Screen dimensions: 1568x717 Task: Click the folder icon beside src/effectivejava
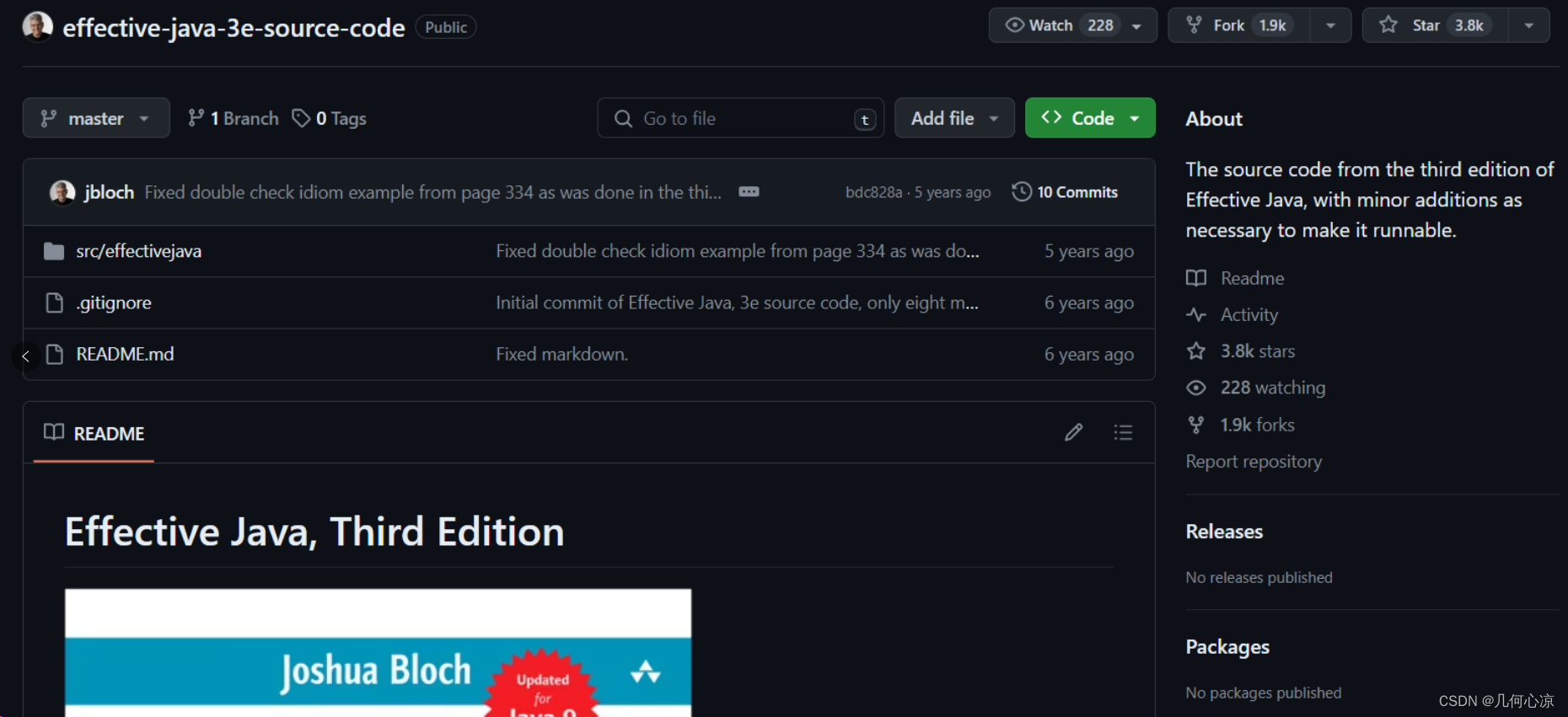click(54, 251)
